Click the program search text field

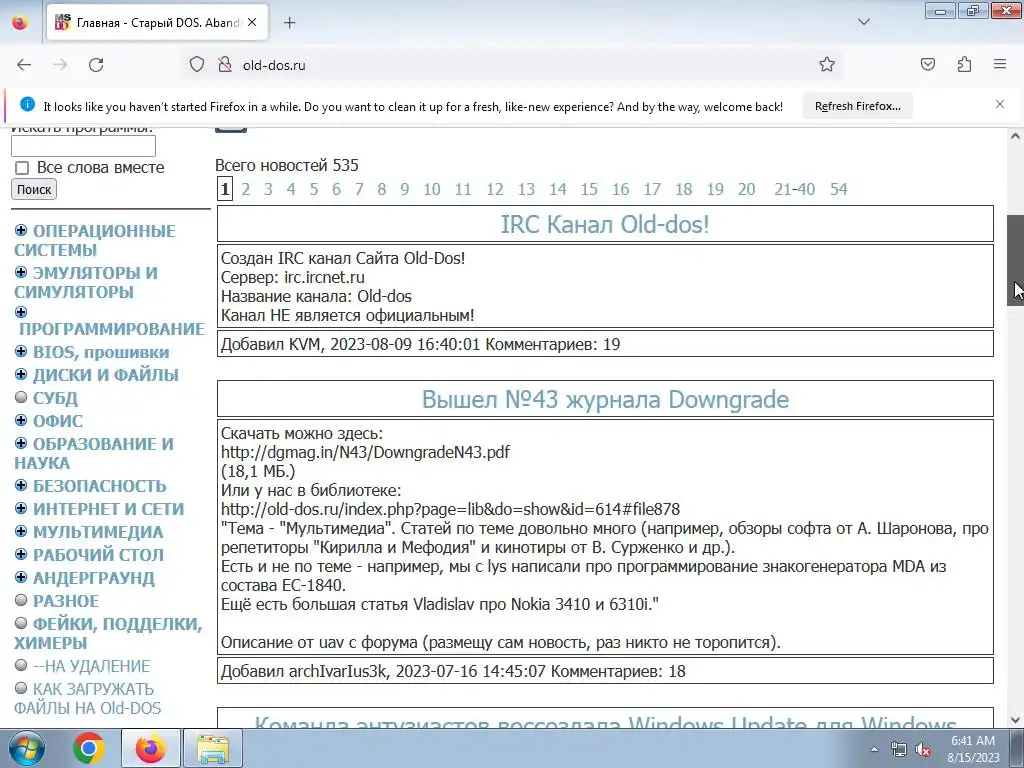click(x=84, y=146)
